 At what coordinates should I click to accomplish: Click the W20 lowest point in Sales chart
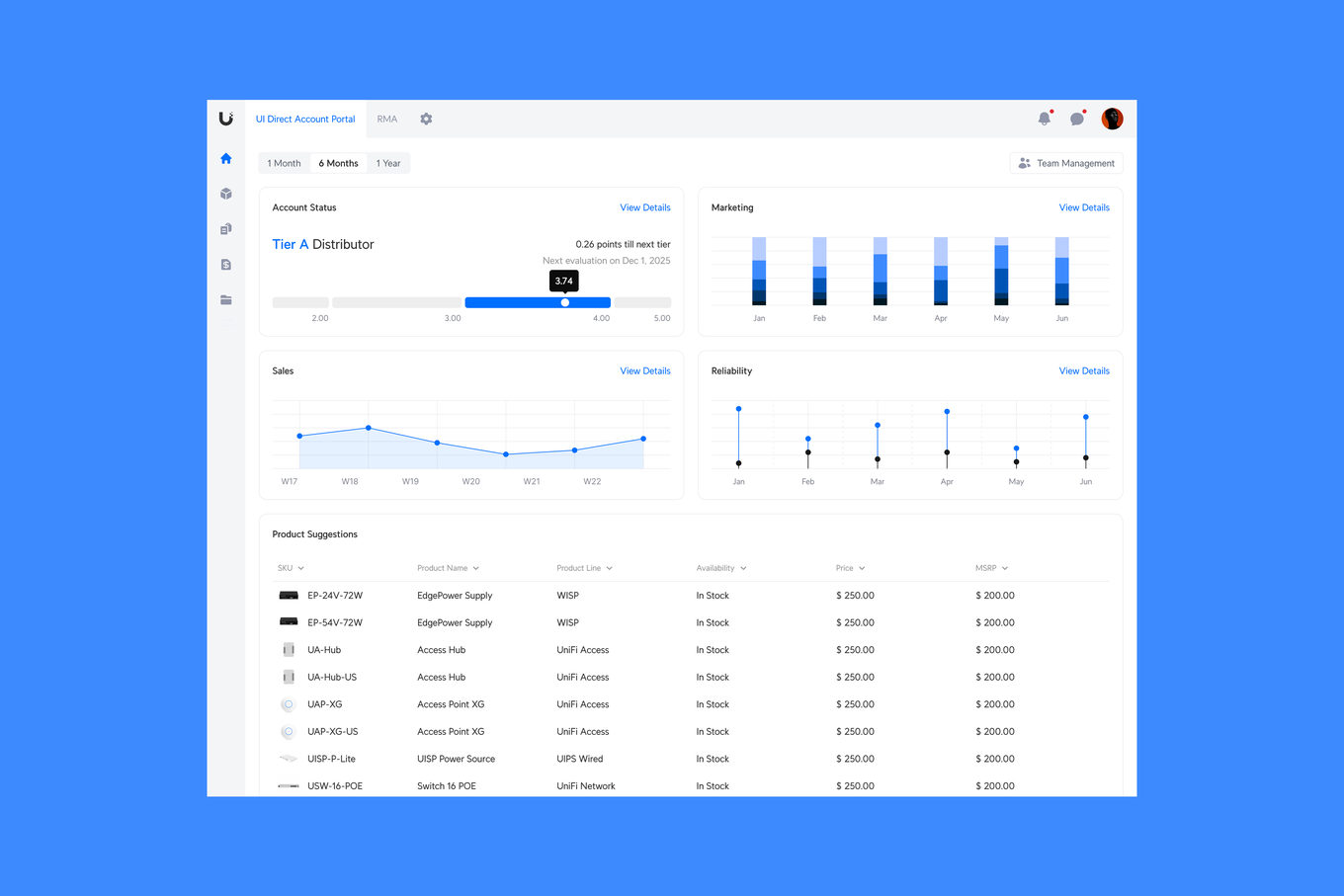tap(506, 454)
